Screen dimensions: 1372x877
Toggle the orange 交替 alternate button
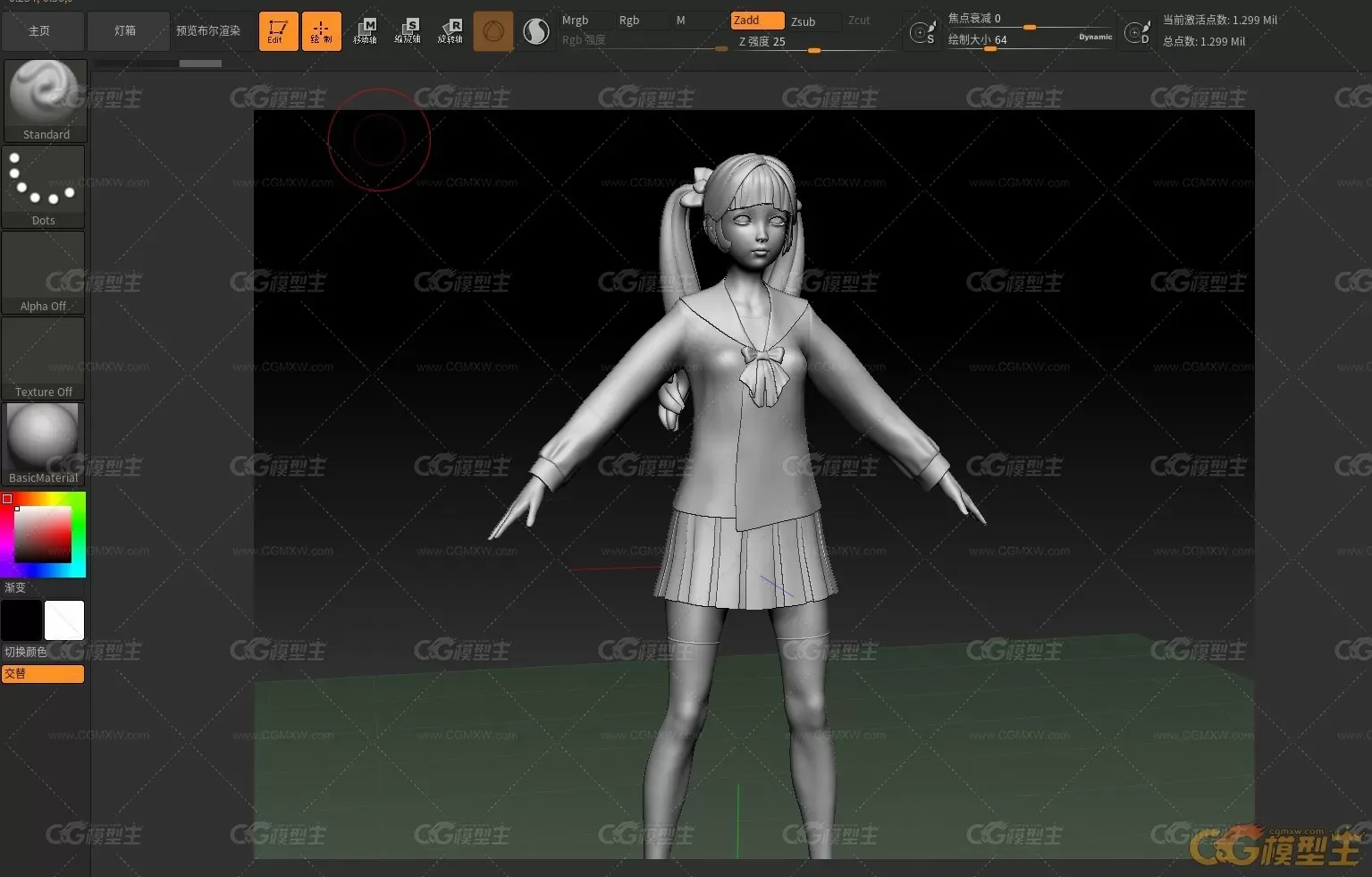click(43, 674)
